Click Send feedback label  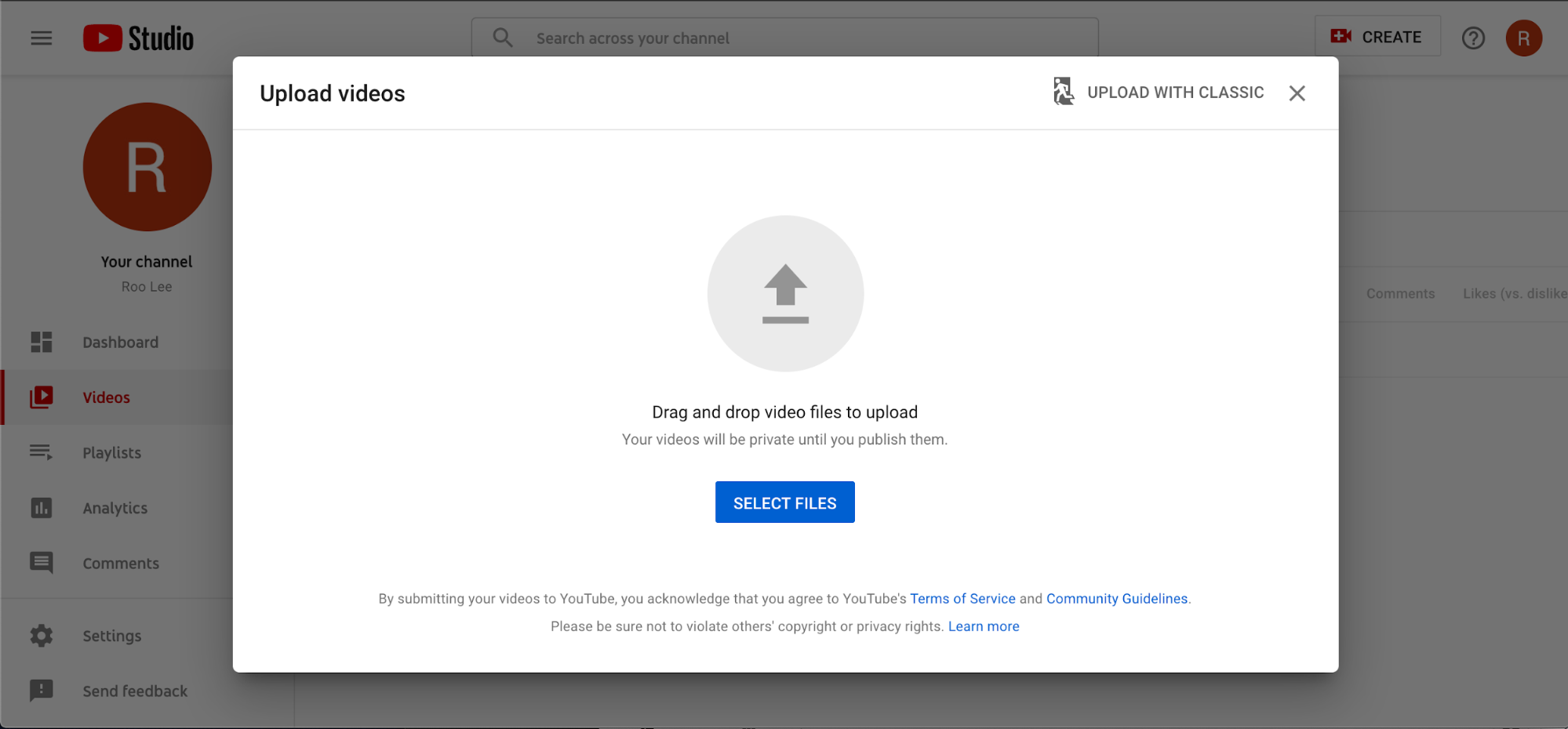point(135,691)
